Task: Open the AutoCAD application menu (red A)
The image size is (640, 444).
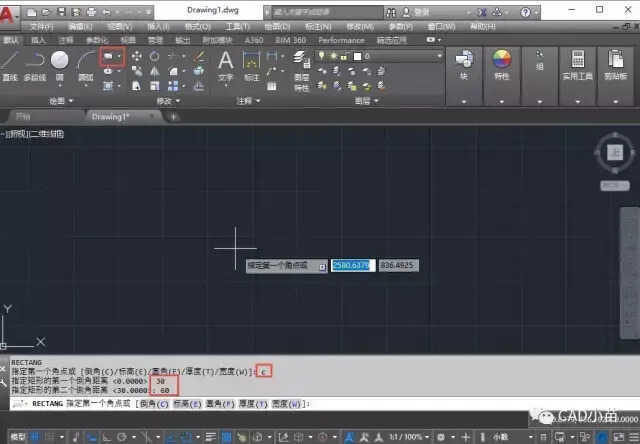Action: click(7, 15)
